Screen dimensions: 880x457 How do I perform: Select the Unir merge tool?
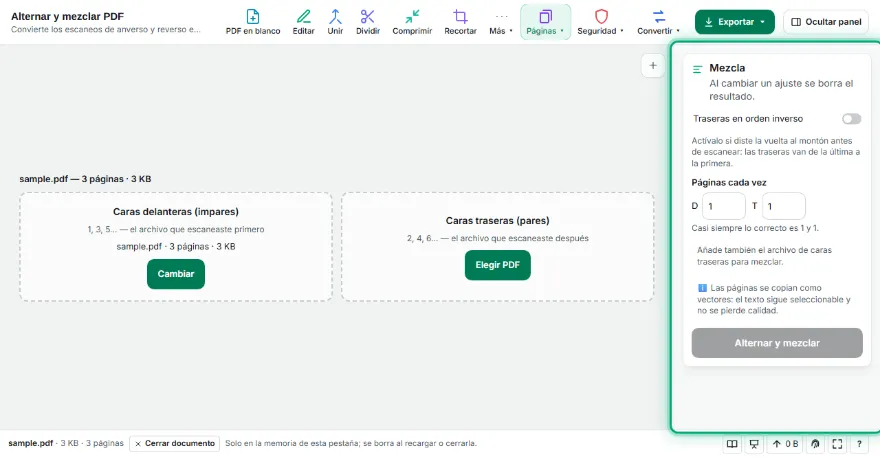coord(335,22)
